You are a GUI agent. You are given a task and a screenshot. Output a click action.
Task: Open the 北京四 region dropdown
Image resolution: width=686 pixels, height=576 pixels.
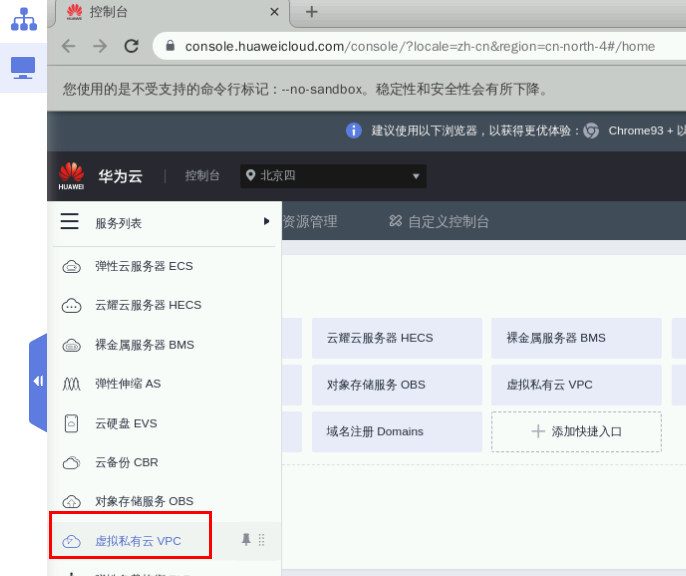333,176
